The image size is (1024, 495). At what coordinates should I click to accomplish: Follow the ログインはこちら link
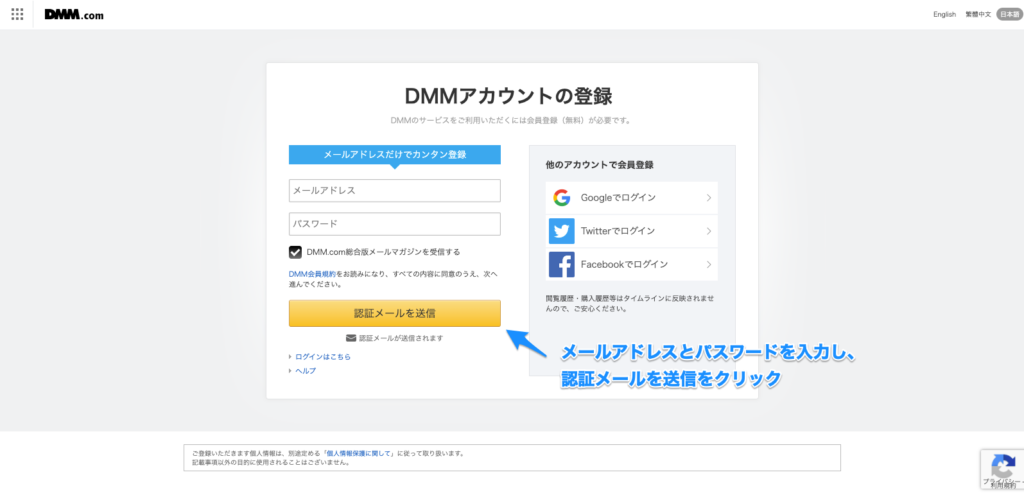322,356
